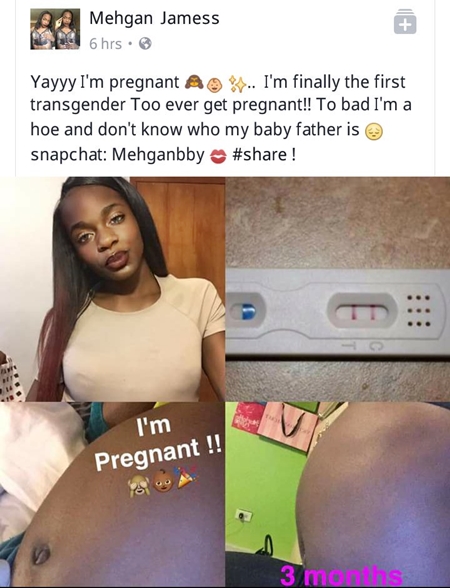
Task: Click the red lips kiss emoji
Action: pos(218,156)
